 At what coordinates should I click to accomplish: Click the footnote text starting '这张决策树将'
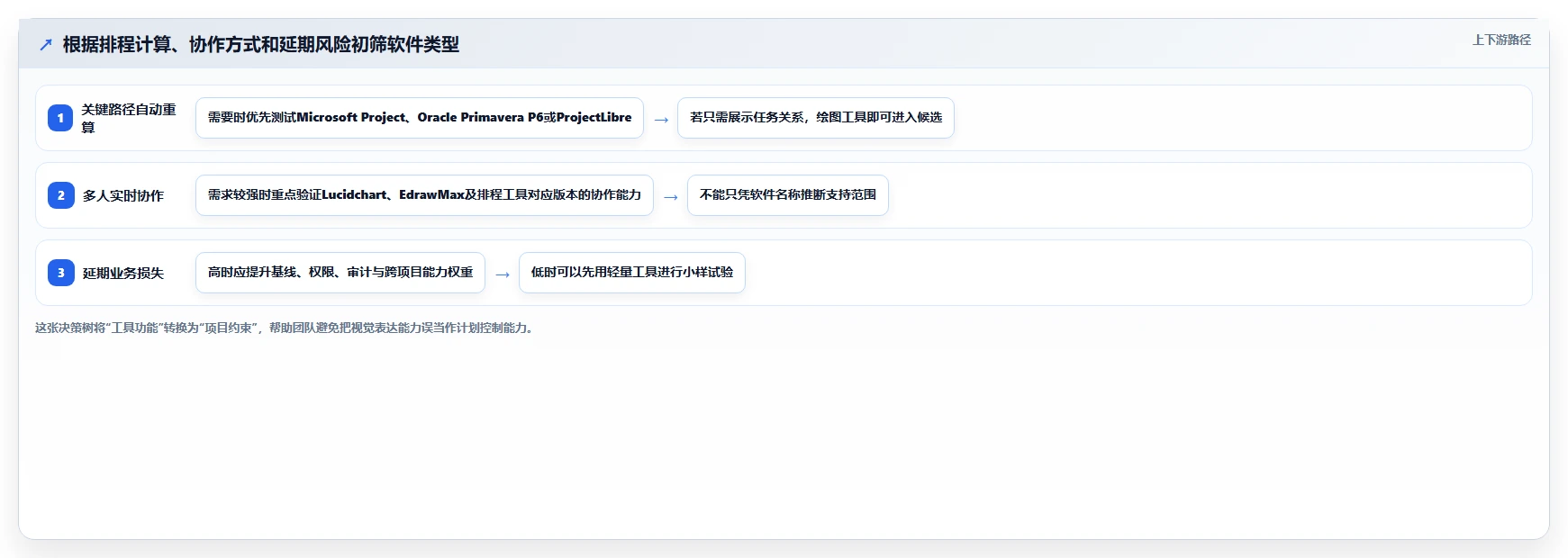[286, 328]
